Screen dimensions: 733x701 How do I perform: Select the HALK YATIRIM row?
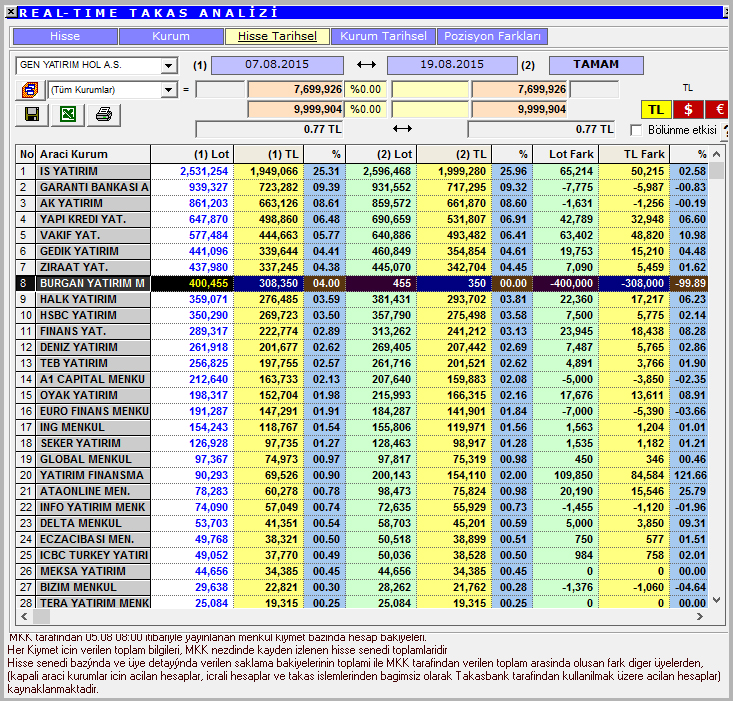click(362, 300)
